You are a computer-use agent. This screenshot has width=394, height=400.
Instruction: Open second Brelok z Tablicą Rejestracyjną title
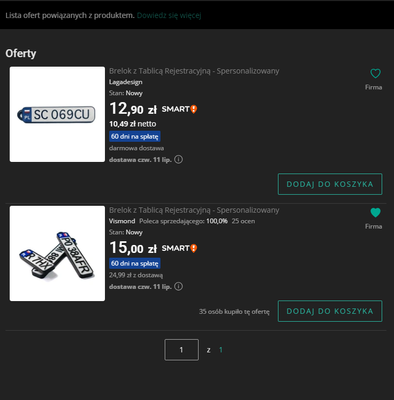[194, 210]
